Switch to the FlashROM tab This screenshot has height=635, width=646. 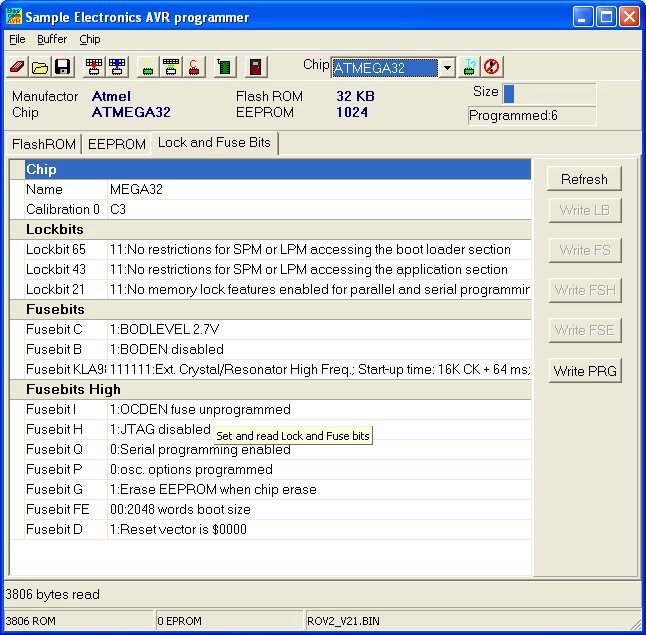tap(44, 144)
